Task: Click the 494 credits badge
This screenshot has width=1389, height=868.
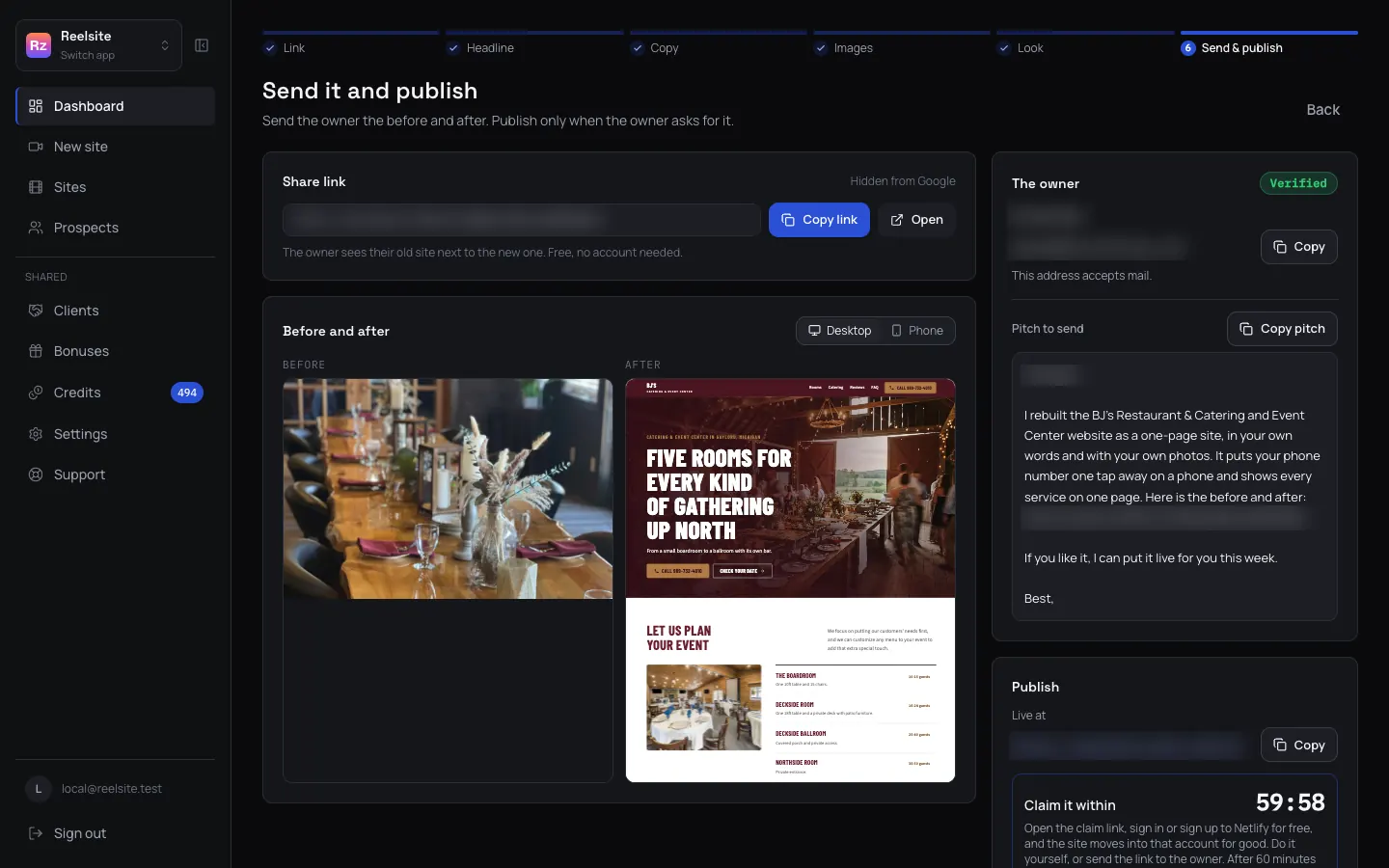Action: pyautogui.click(x=187, y=393)
